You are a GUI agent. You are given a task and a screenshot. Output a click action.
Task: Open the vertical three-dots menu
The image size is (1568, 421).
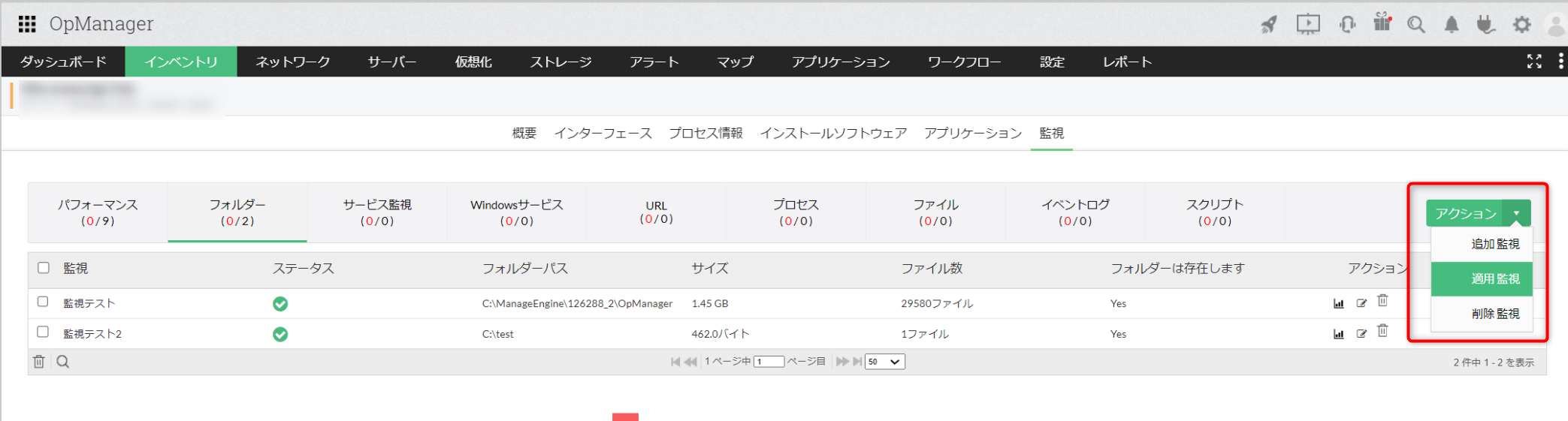[1561, 62]
